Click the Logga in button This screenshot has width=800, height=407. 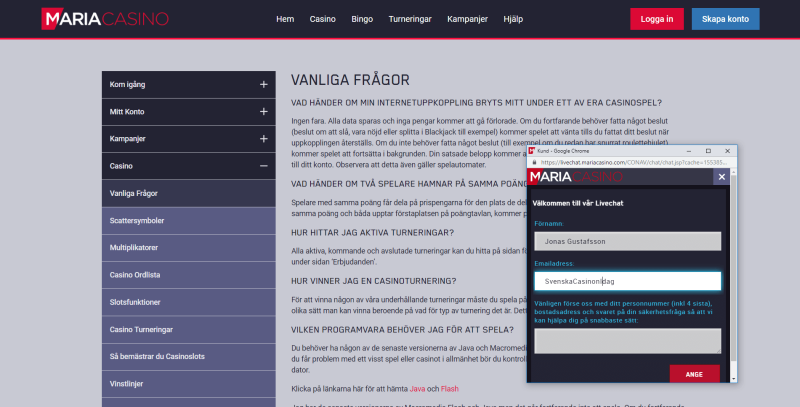[656, 19]
